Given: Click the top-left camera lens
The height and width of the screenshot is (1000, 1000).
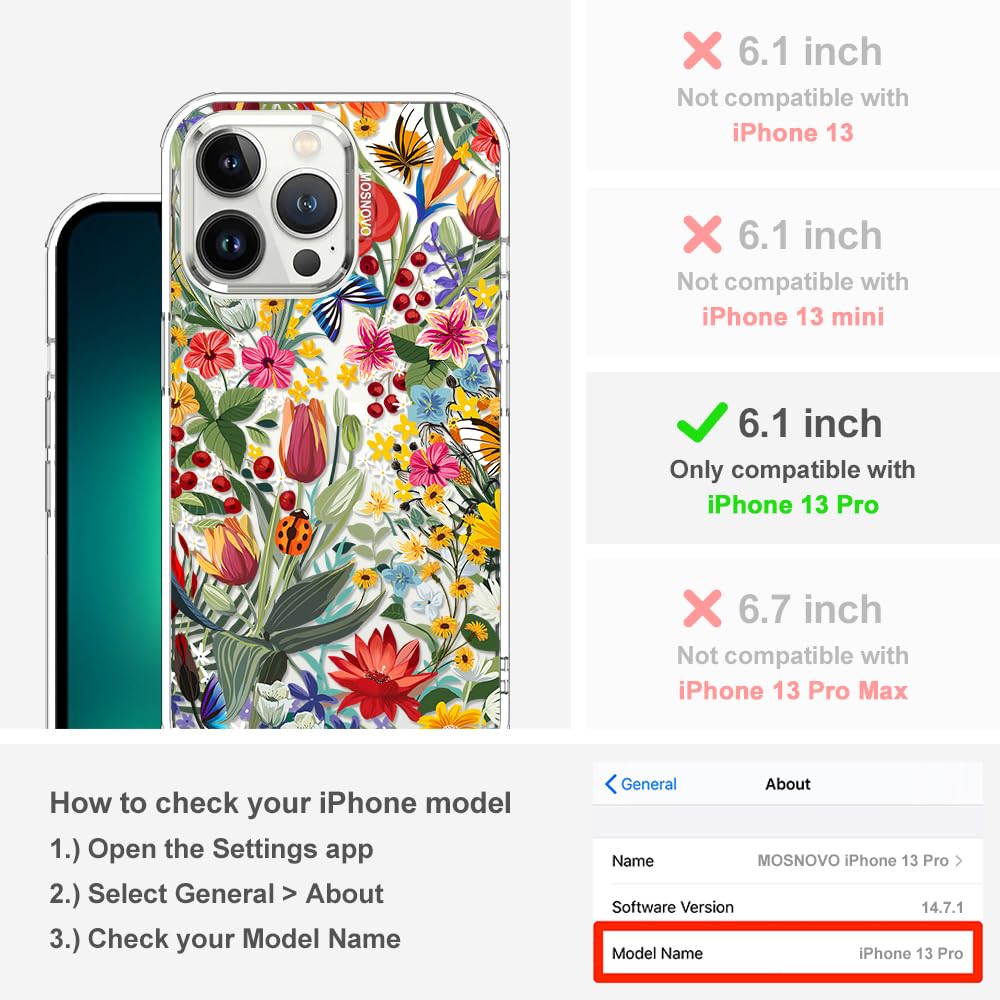Looking at the screenshot, I should click(x=230, y=163).
